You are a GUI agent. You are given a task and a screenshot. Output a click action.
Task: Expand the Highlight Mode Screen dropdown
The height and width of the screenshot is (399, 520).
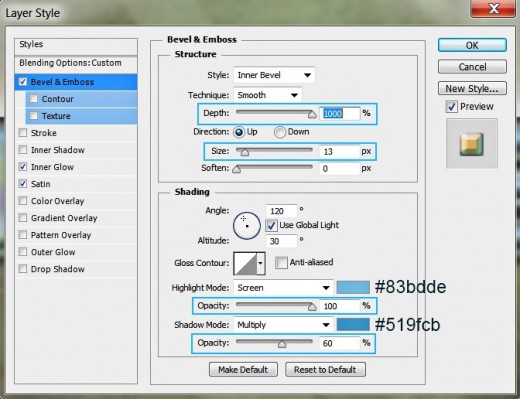click(x=284, y=288)
